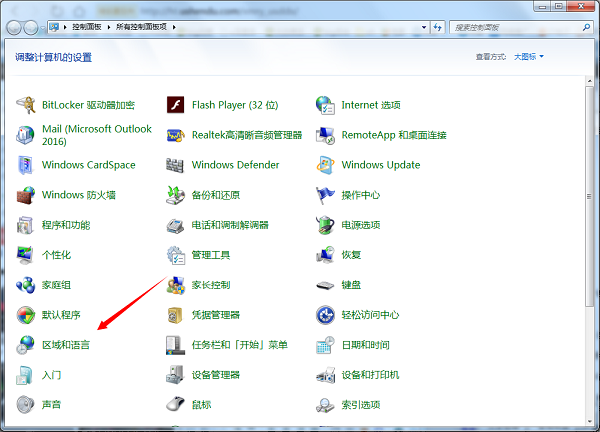Open Windows 防火墙 icon

point(26,195)
